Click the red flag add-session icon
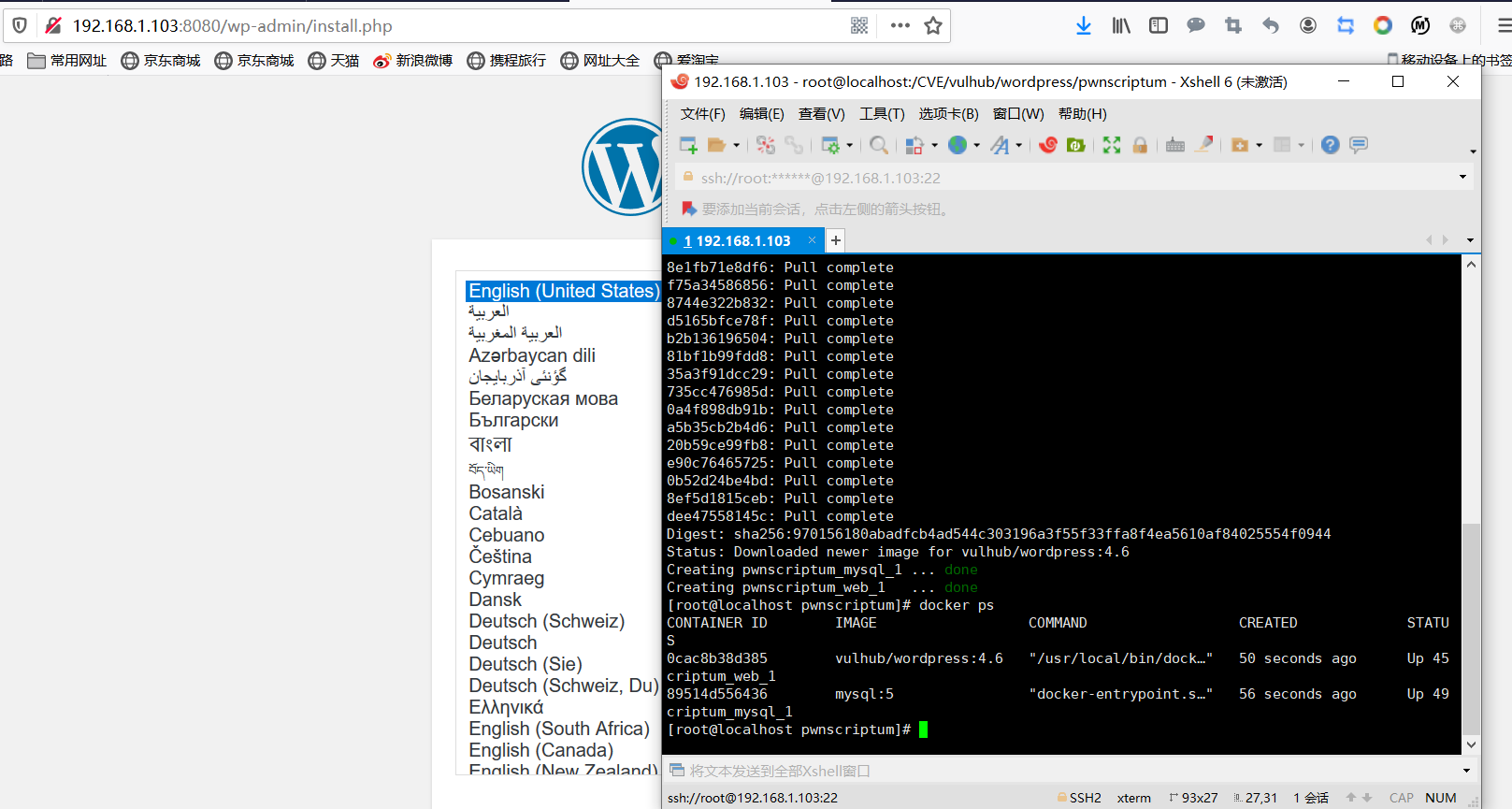Image resolution: width=1512 pixels, height=809 pixels. click(689, 209)
